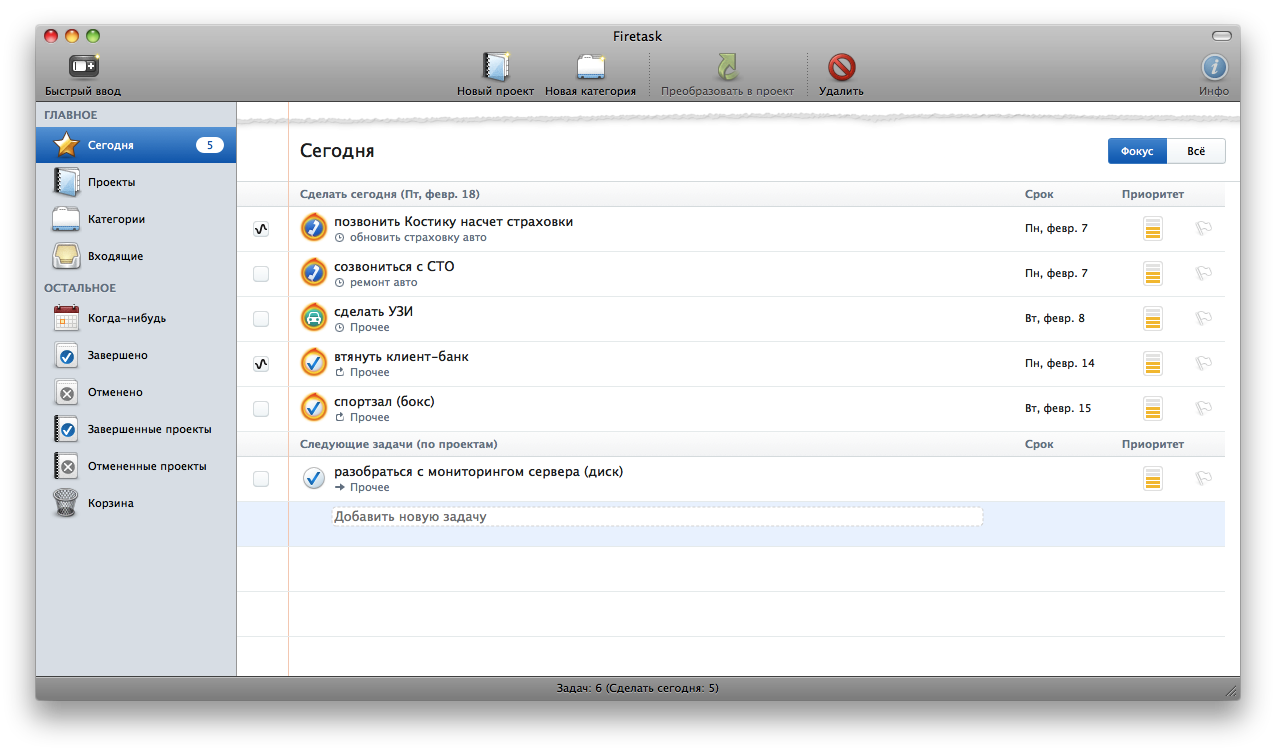Show the Завершено completed tasks list
1280x755 pixels.
[x=117, y=355]
